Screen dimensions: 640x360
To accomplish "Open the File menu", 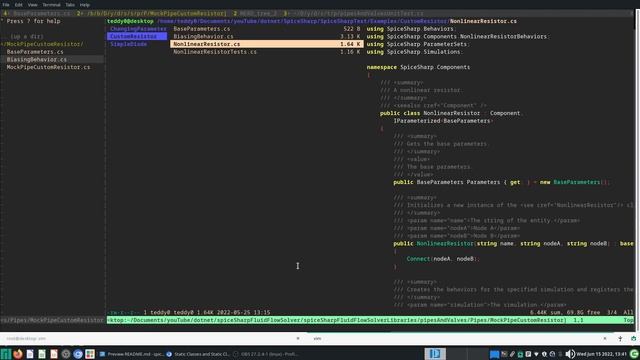I will pos(6,5).
